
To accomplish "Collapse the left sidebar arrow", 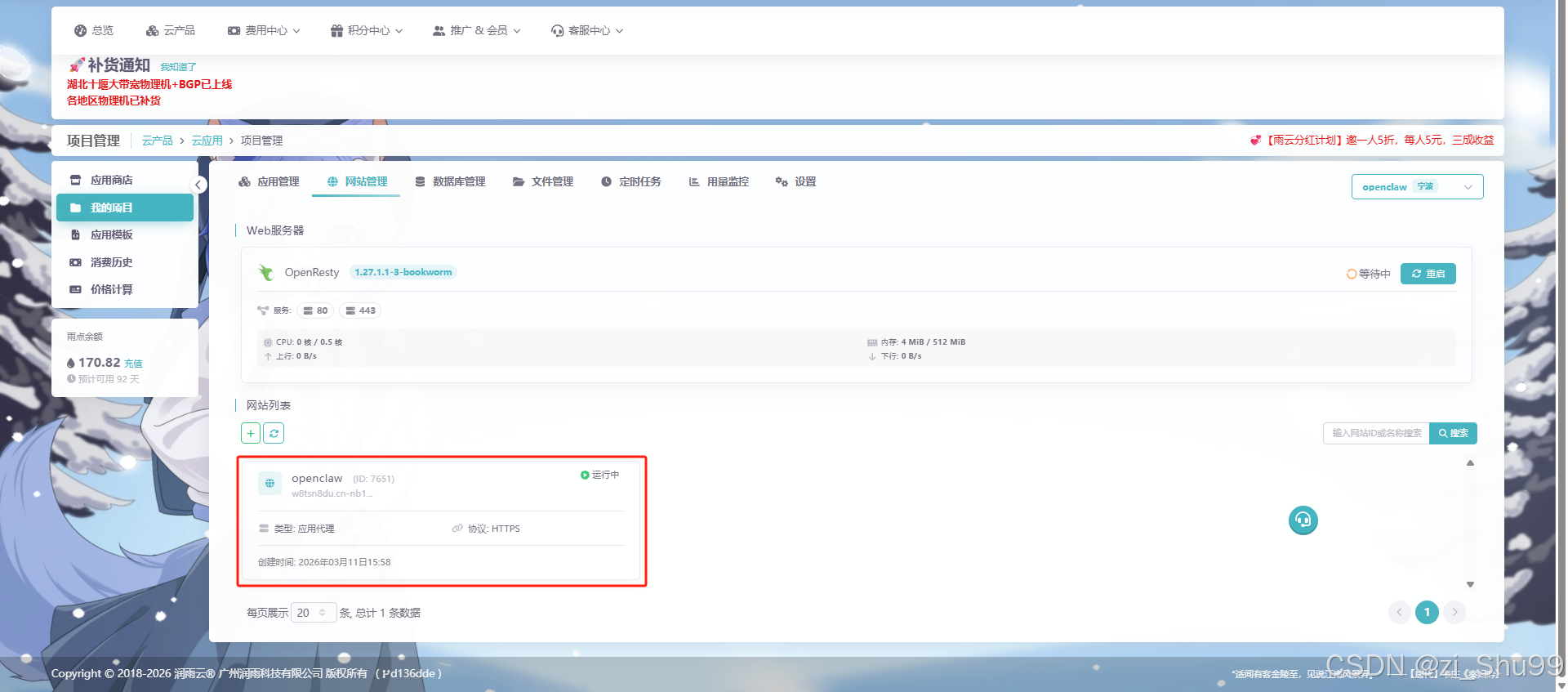I will [x=198, y=185].
